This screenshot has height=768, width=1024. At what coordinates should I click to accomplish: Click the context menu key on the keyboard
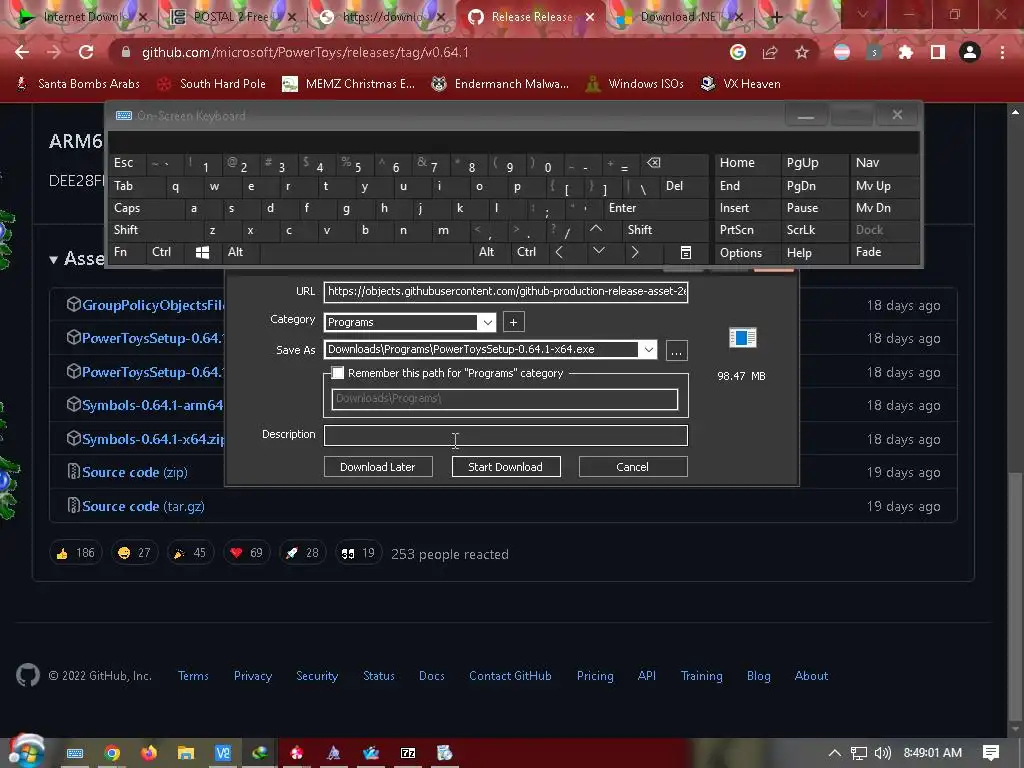click(685, 252)
